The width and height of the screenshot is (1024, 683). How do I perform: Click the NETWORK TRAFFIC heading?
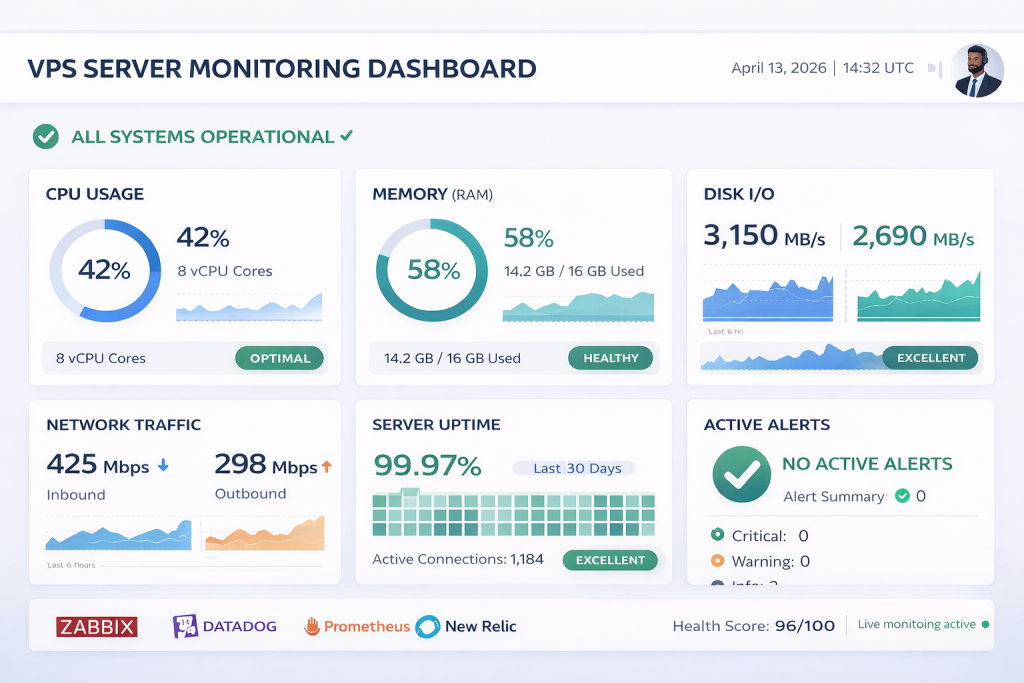pyautogui.click(x=123, y=424)
